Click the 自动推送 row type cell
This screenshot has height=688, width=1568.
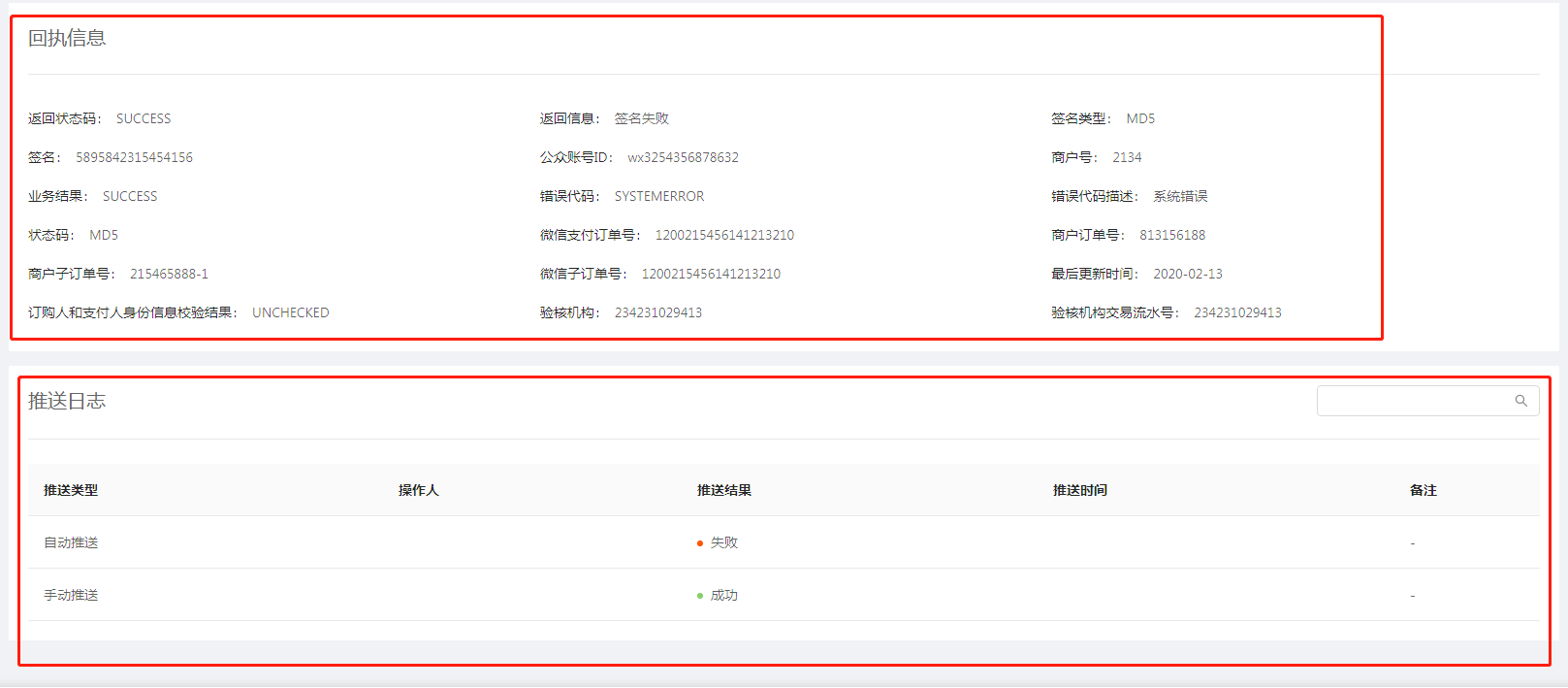pyautogui.click(x=71, y=542)
